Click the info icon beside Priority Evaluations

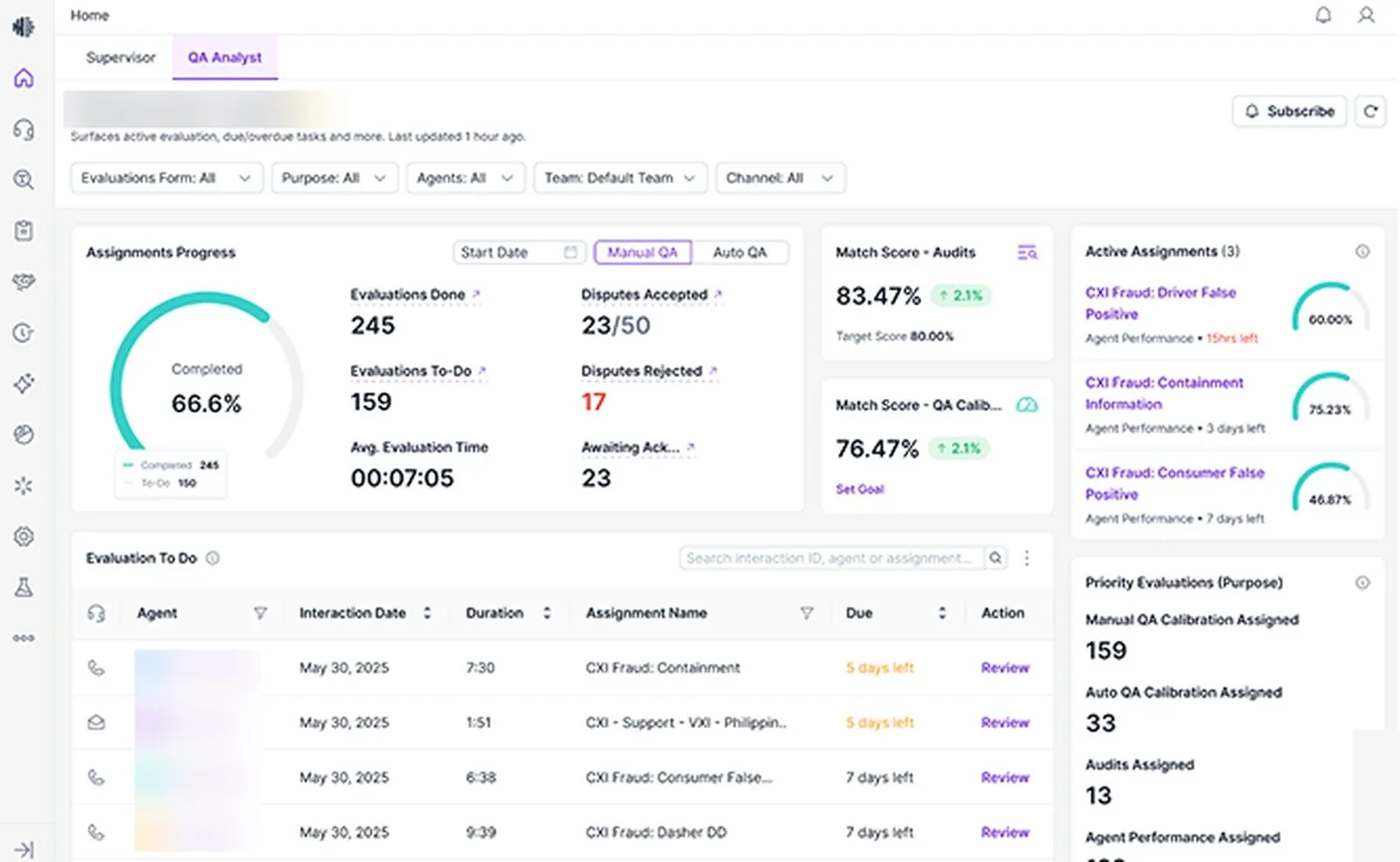[1362, 583]
